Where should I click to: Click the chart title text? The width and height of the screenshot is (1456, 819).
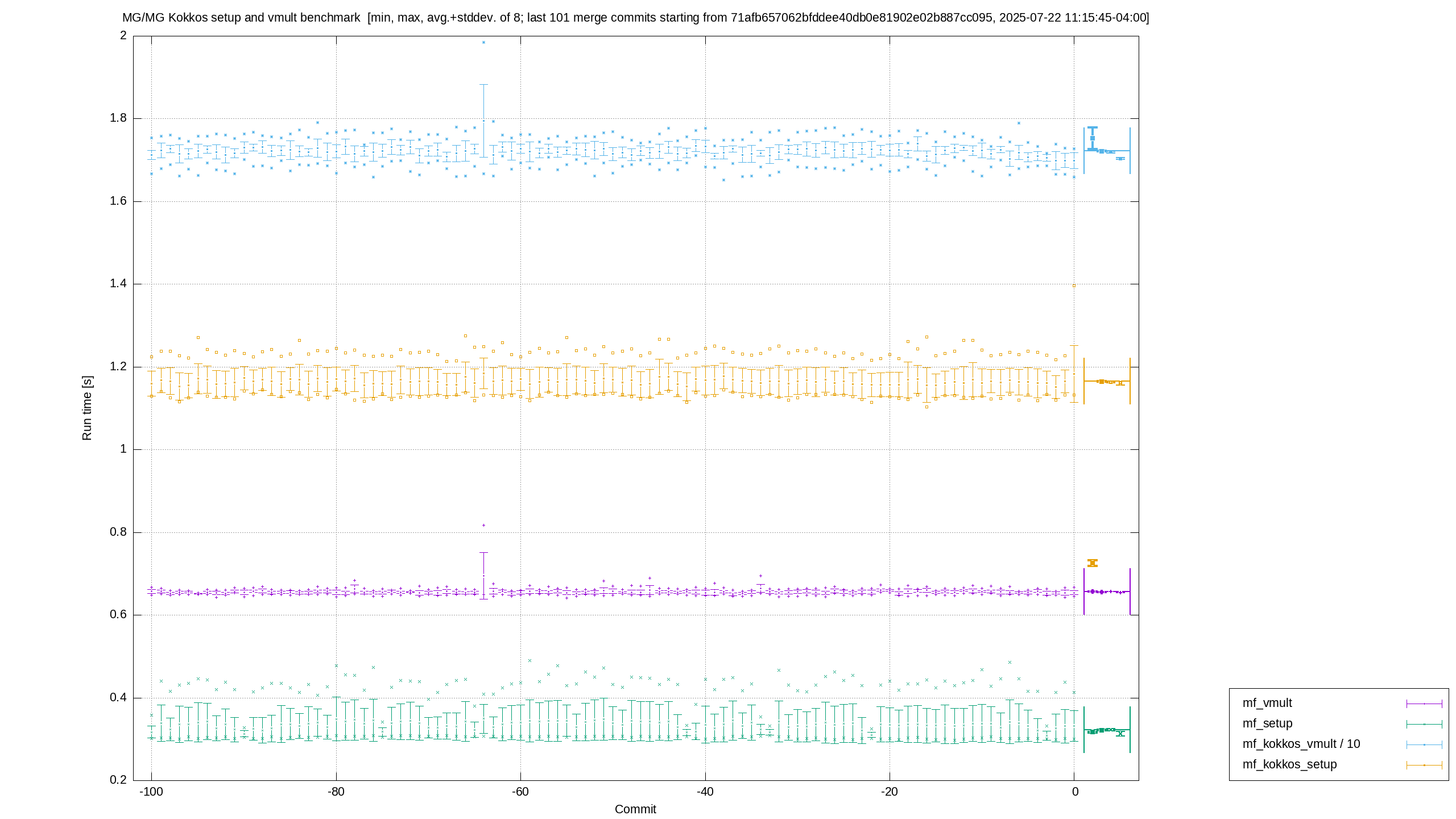(635, 18)
